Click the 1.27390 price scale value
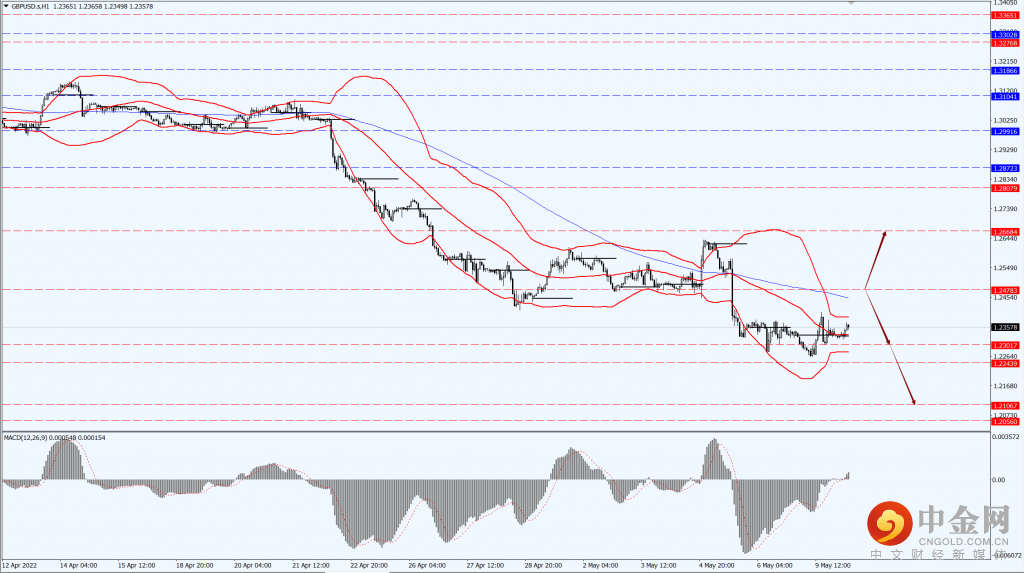Viewport: 1024px width, 573px height. tap(1005, 209)
